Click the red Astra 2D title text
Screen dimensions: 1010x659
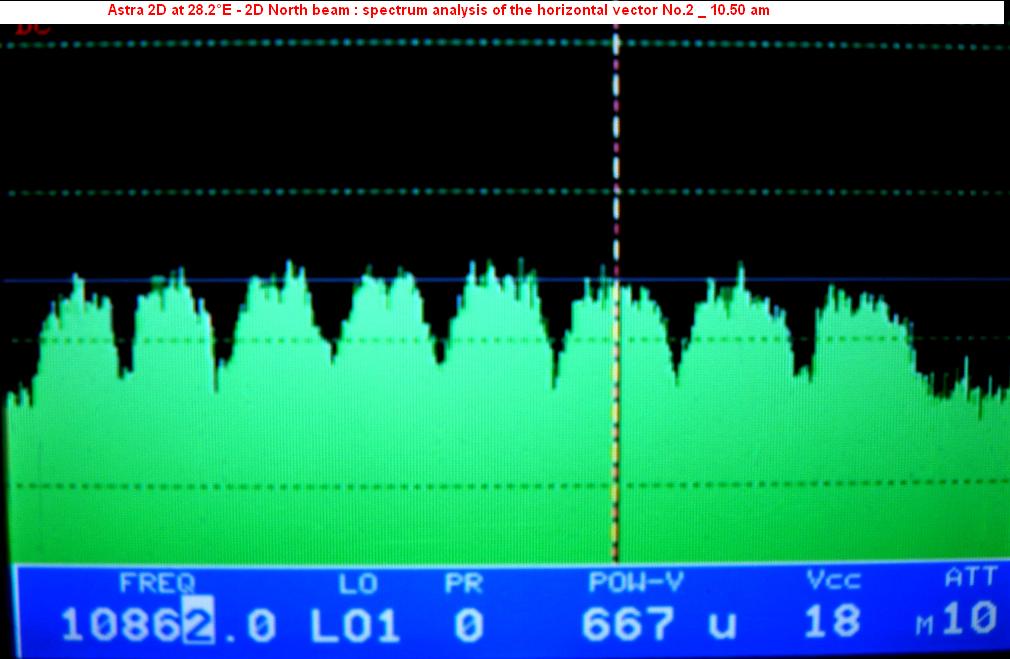point(438,10)
